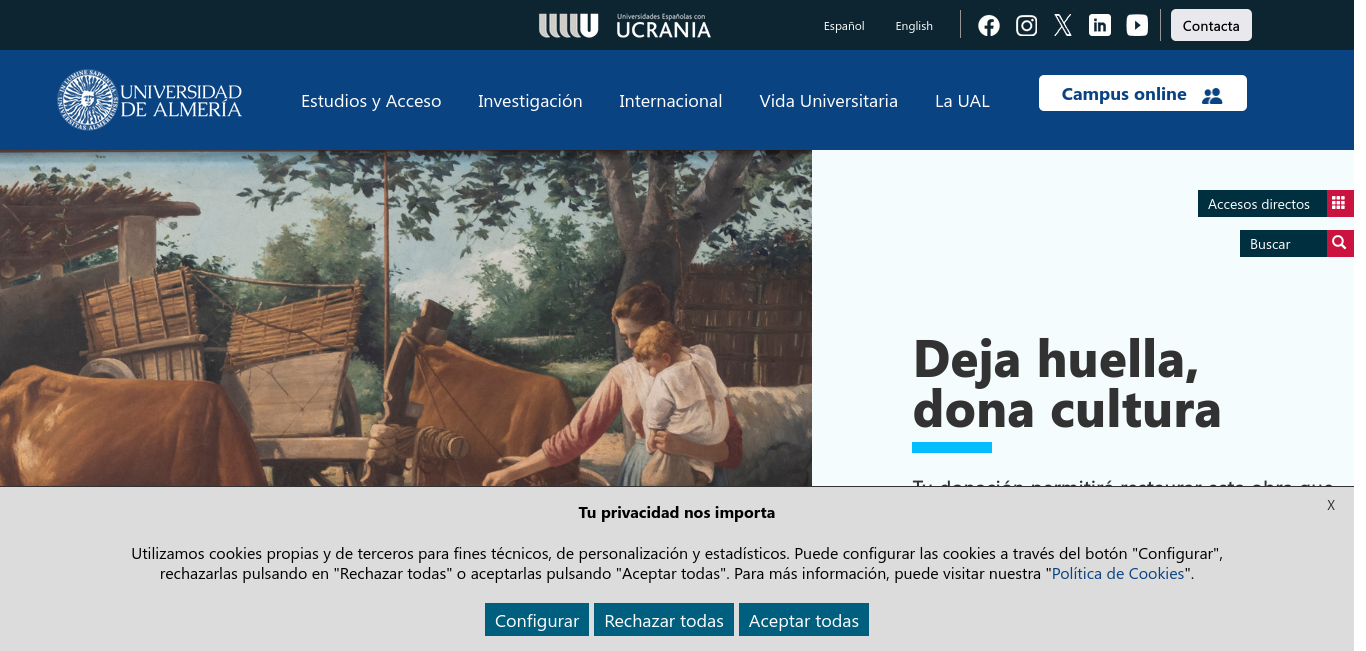This screenshot has height=651, width=1366.
Task: Expand the Investigación menu
Action: coord(530,101)
